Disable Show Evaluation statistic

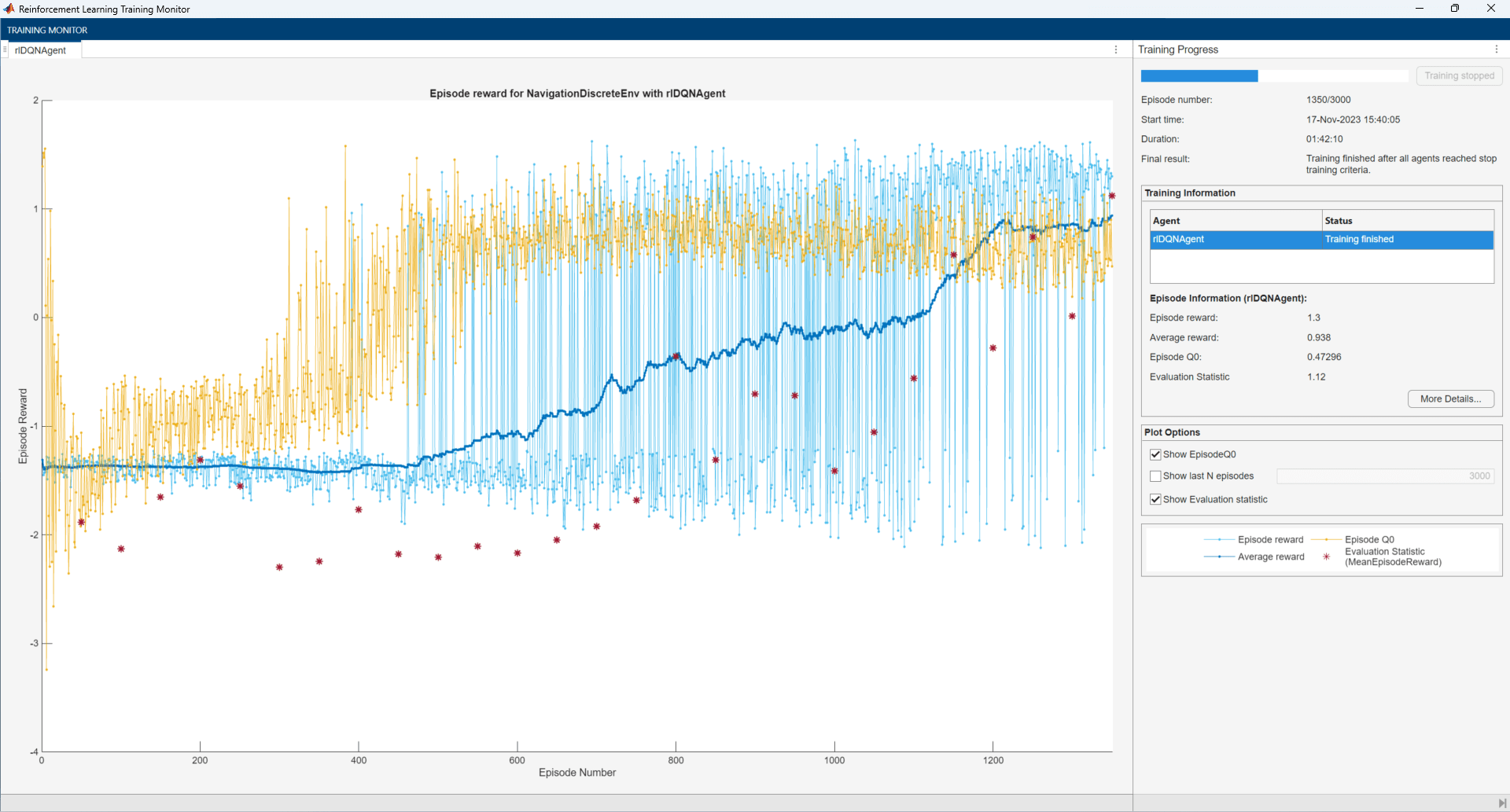[1155, 498]
